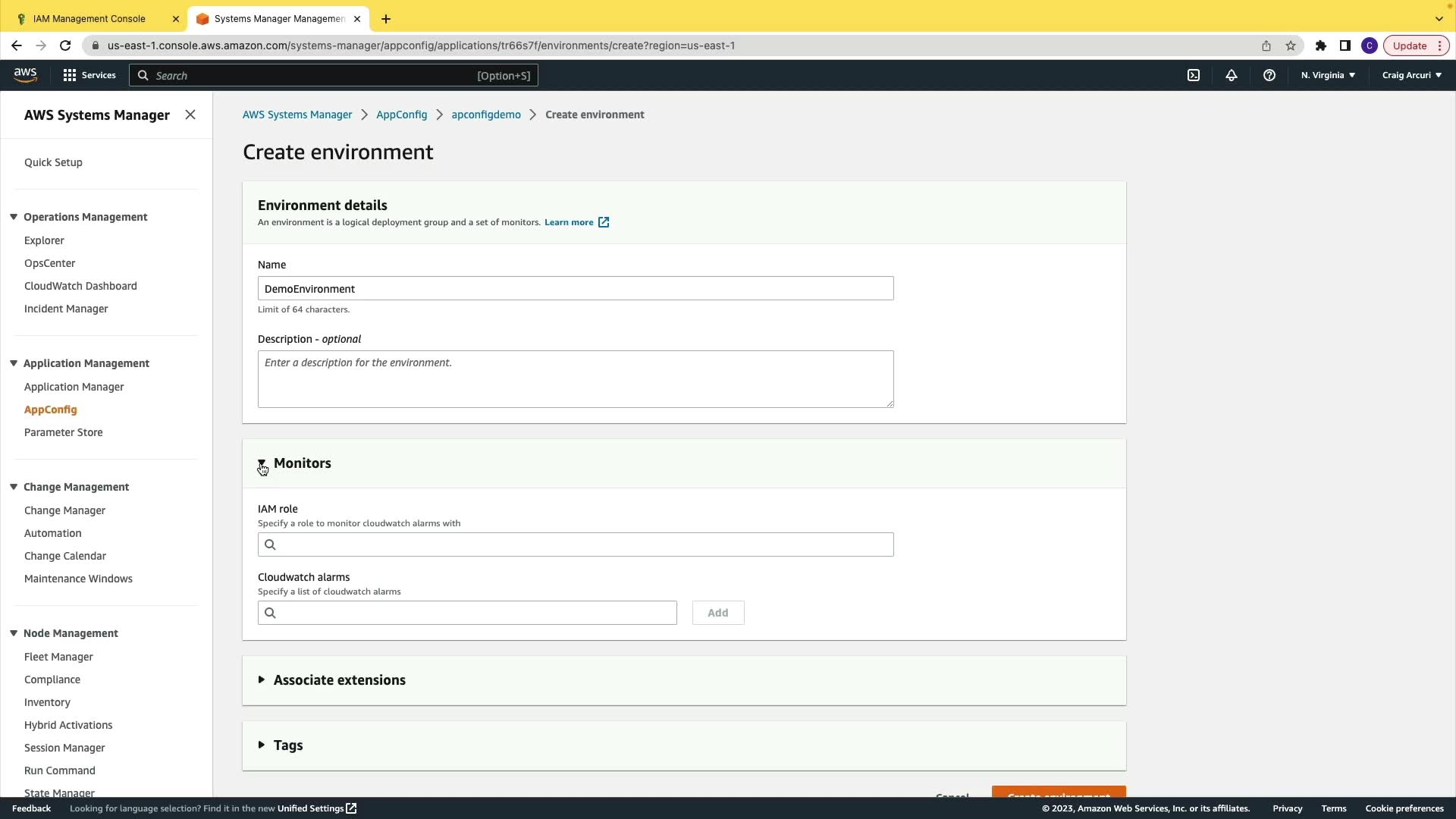Open the notifications bell icon
Viewport: 1456px width, 819px height.
(x=1232, y=75)
